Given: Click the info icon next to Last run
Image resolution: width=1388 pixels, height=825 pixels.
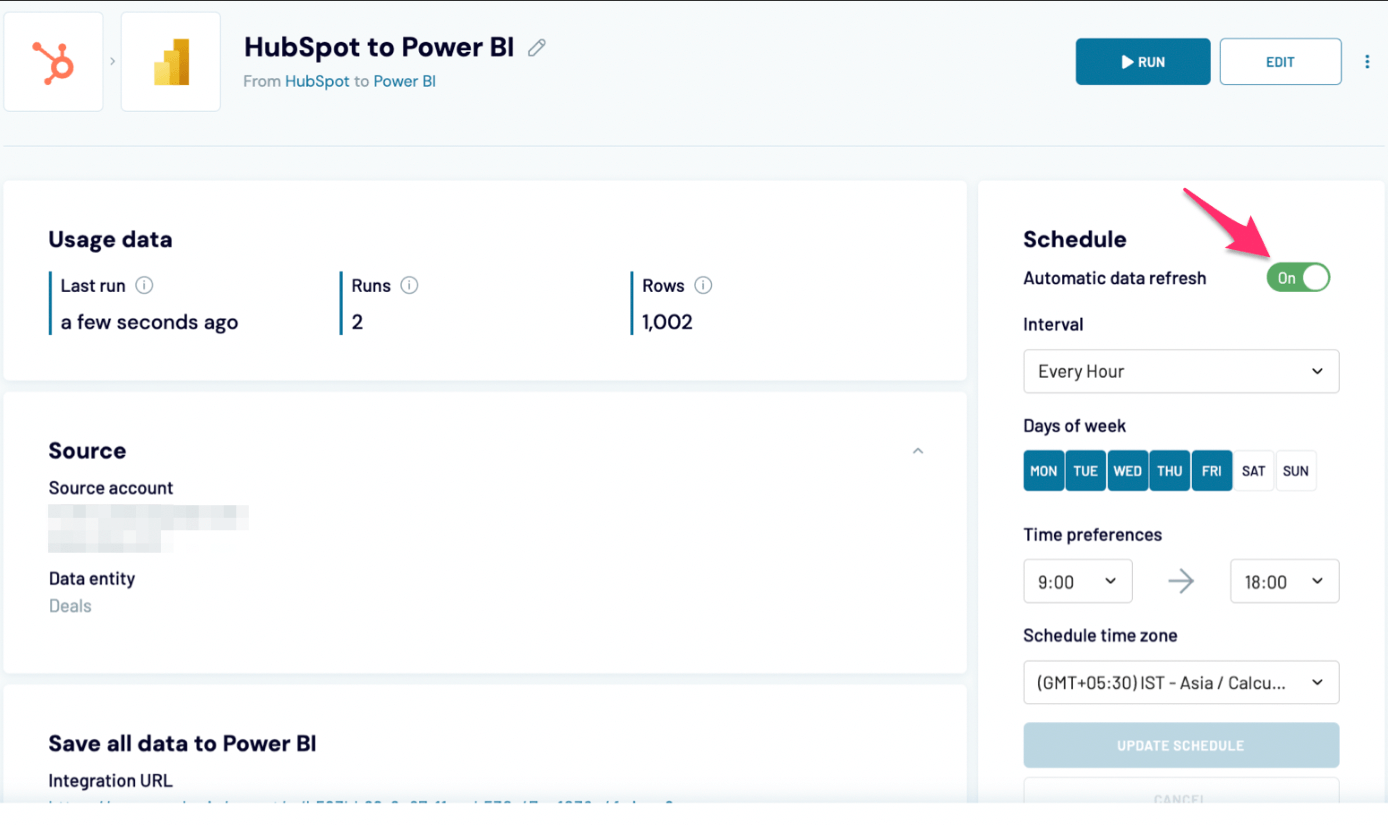Looking at the screenshot, I should coord(144,285).
